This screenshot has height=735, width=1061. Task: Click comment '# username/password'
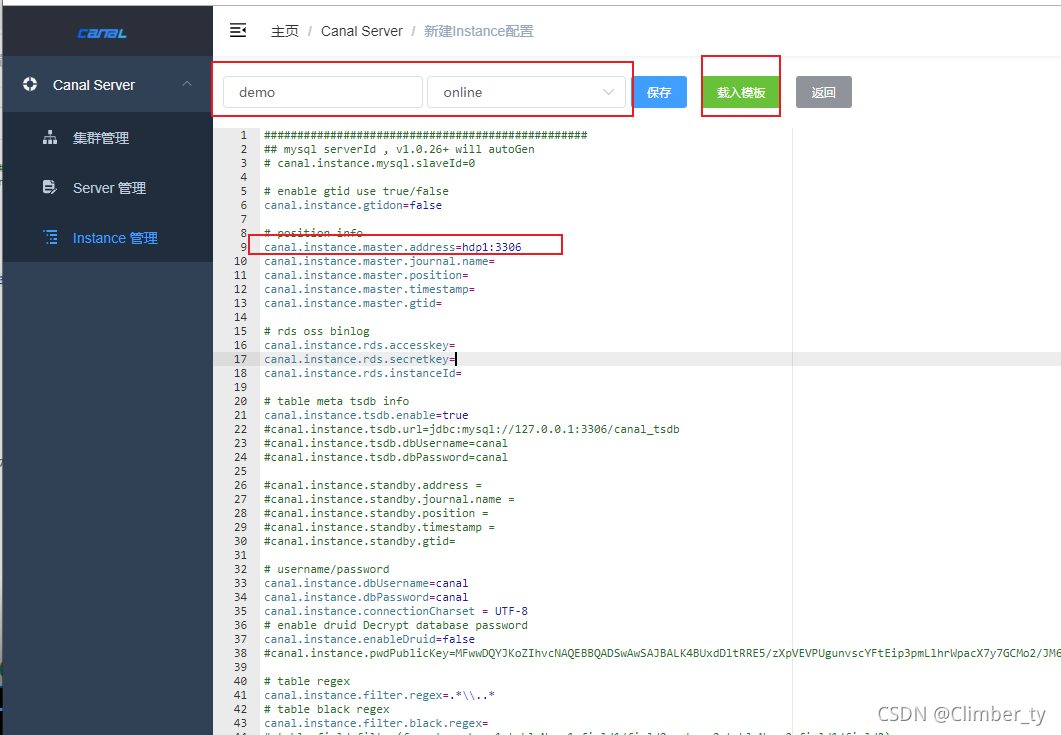(x=326, y=569)
